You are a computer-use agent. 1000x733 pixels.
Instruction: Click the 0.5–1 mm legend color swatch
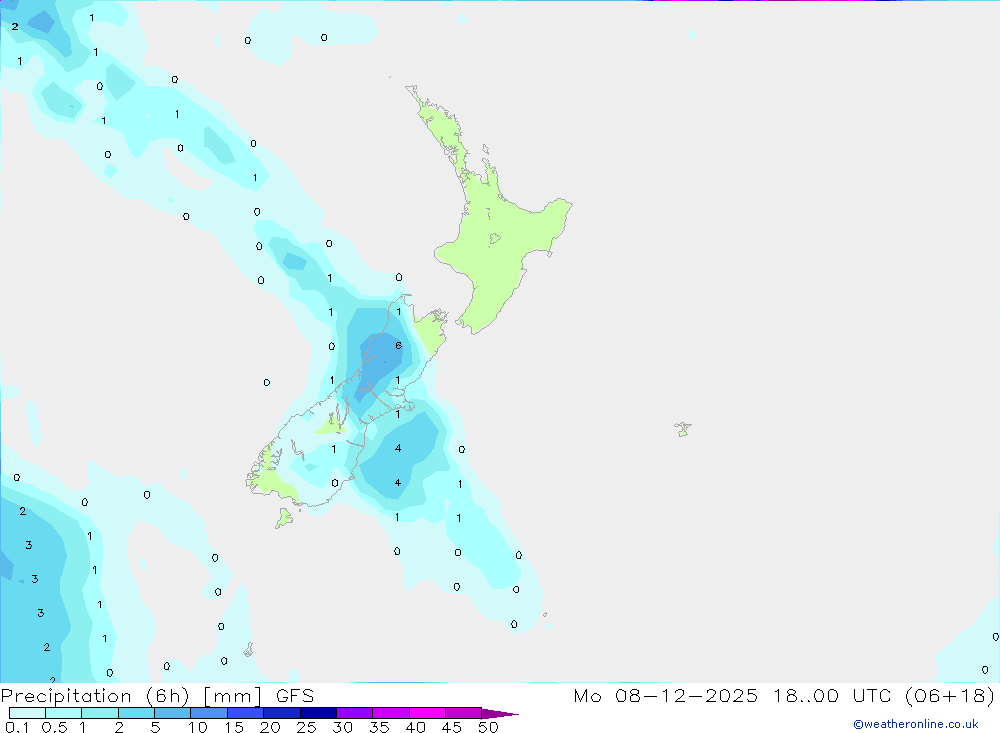[64, 713]
